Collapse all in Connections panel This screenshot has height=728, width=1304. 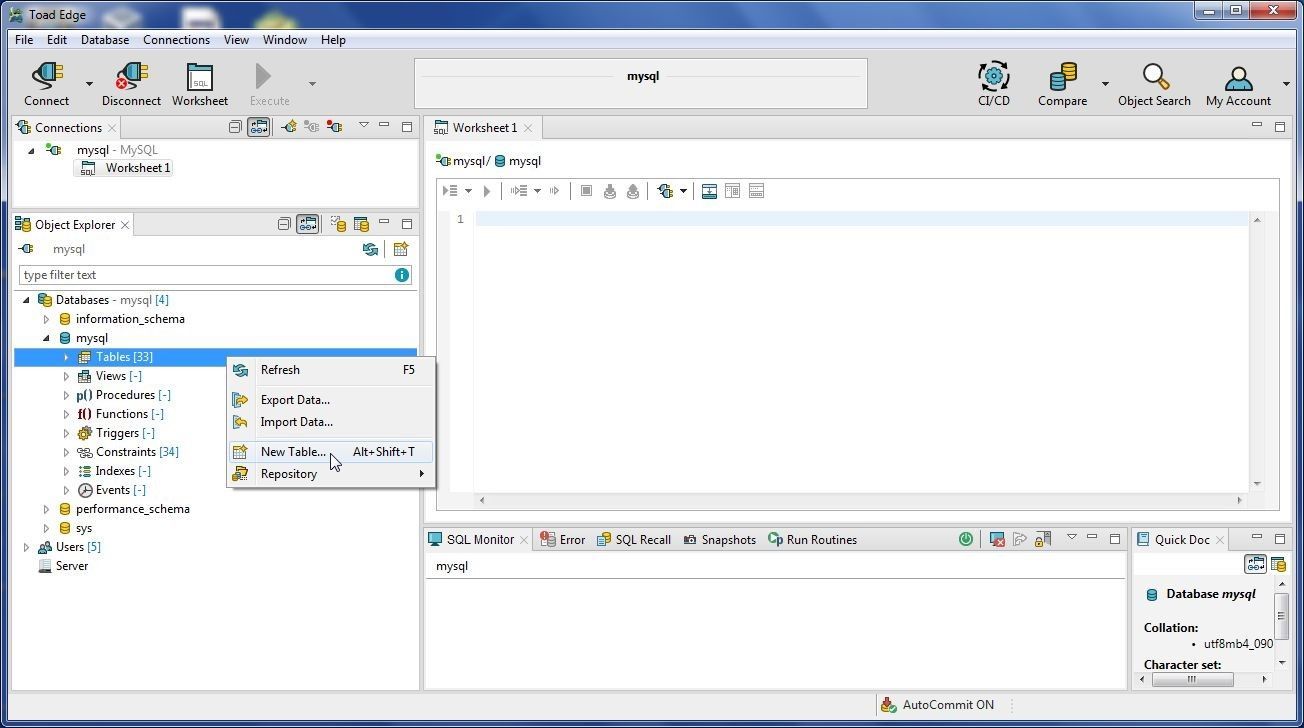pyautogui.click(x=235, y=127)
